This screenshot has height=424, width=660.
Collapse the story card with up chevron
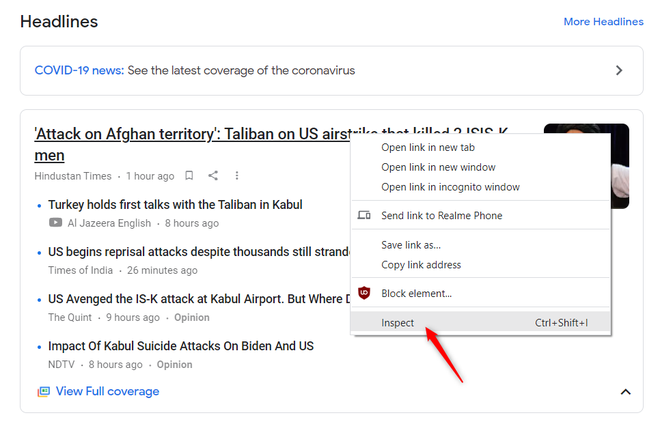pos(625,392)
